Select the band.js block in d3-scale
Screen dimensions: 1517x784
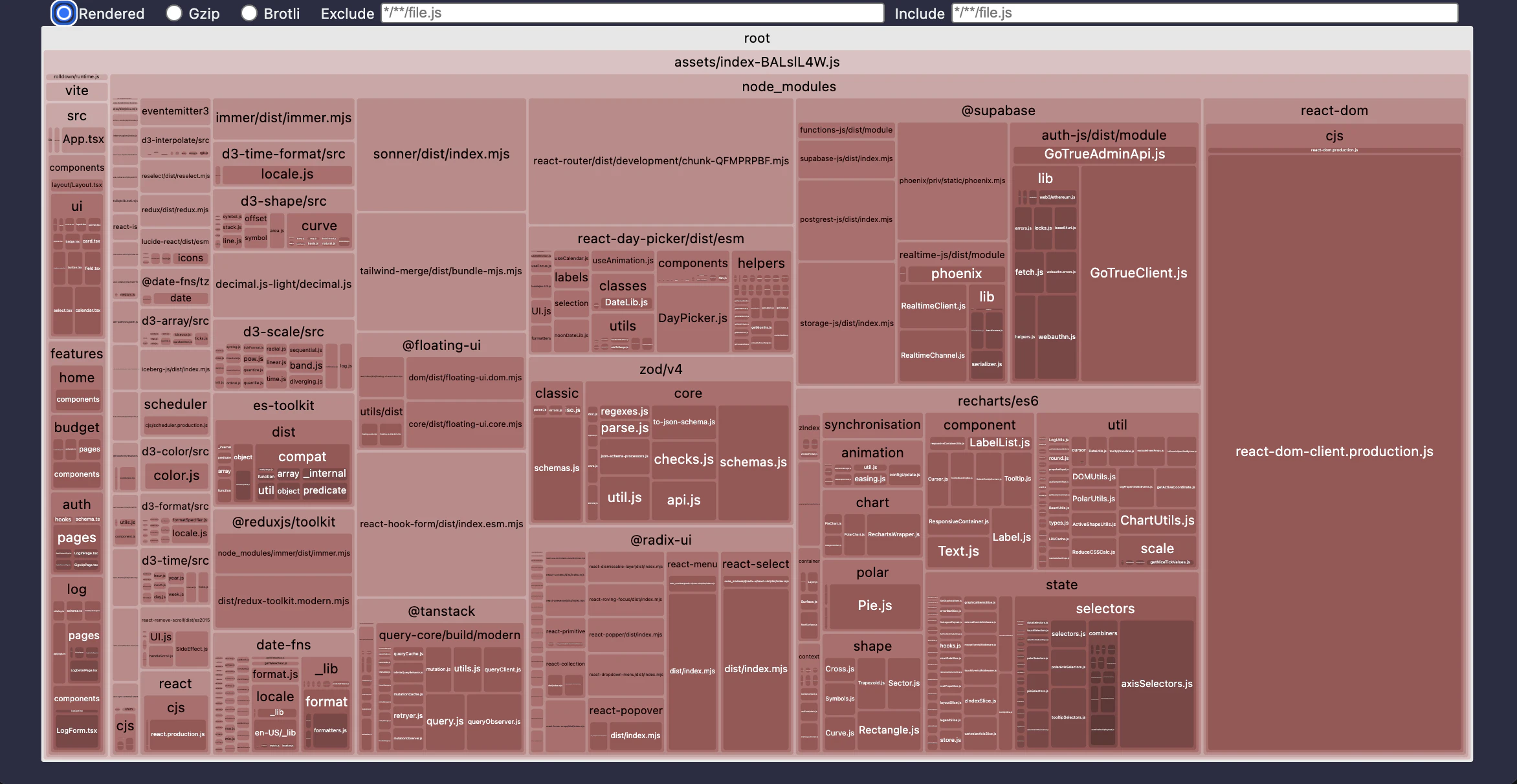[306, 365]
